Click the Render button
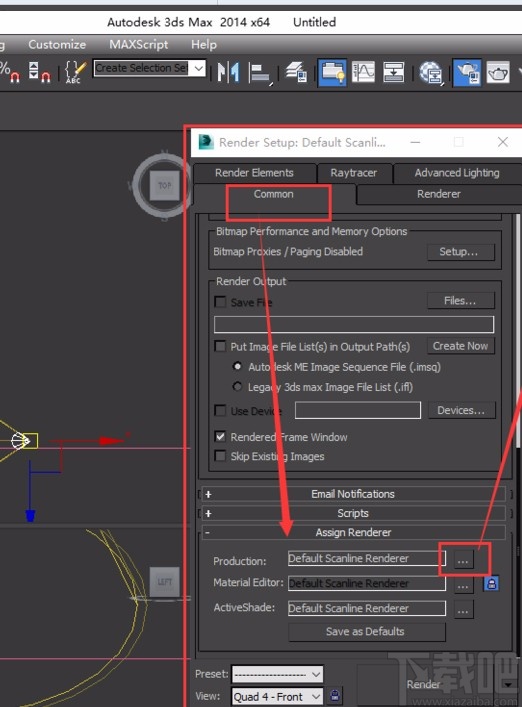This screenshot has height=707, width=522. point(423,684)
